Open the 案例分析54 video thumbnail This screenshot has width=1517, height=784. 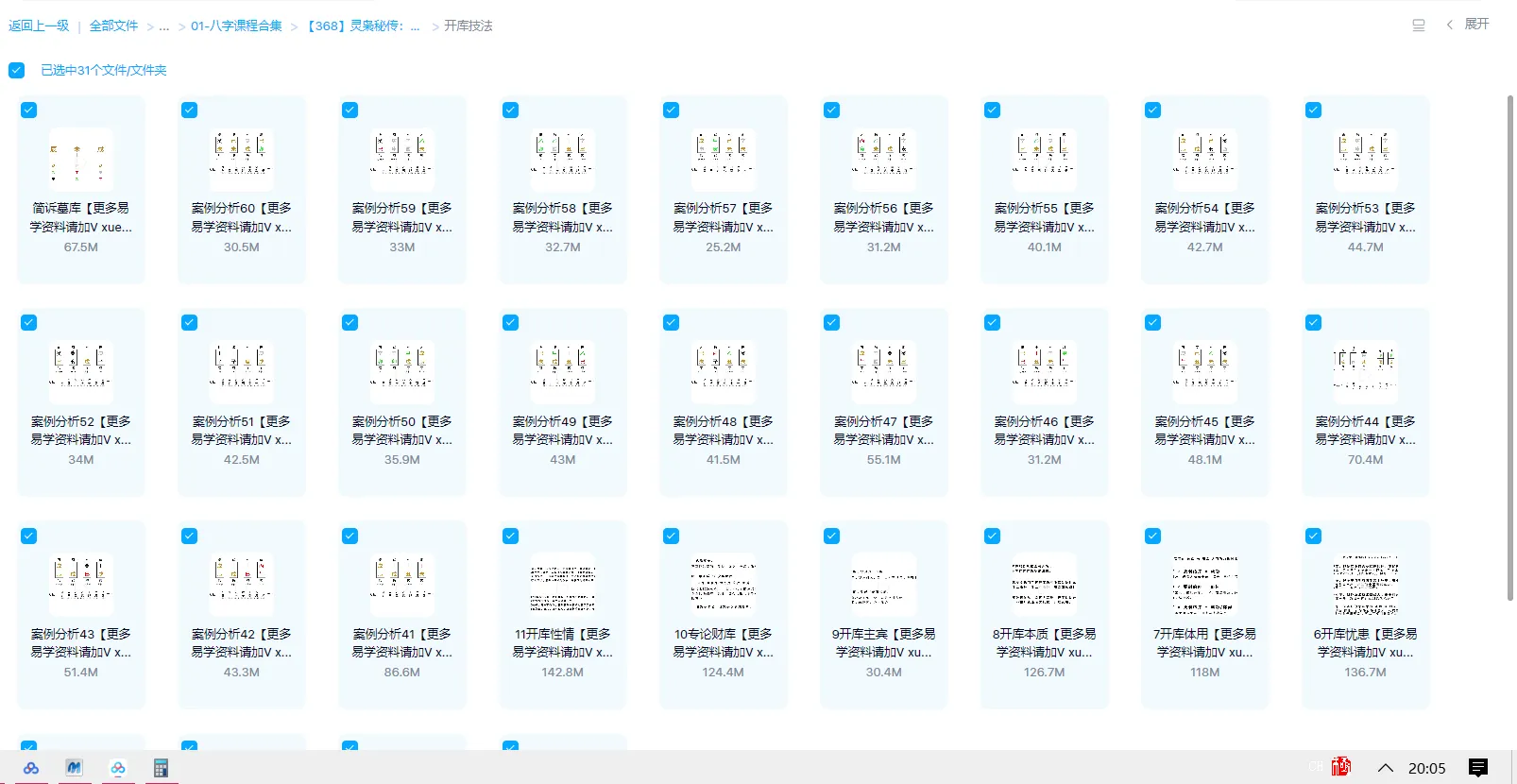(x=1205, y=160)
